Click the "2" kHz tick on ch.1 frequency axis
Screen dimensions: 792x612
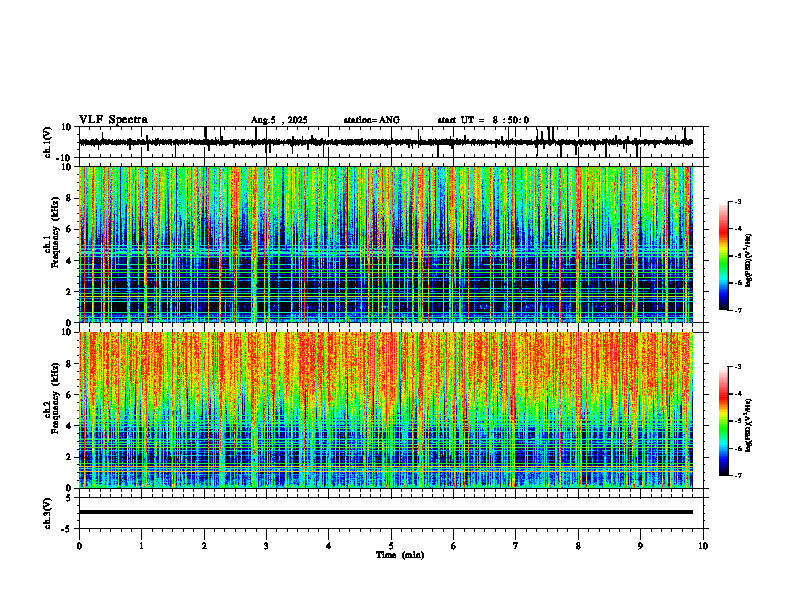[70, 292]
